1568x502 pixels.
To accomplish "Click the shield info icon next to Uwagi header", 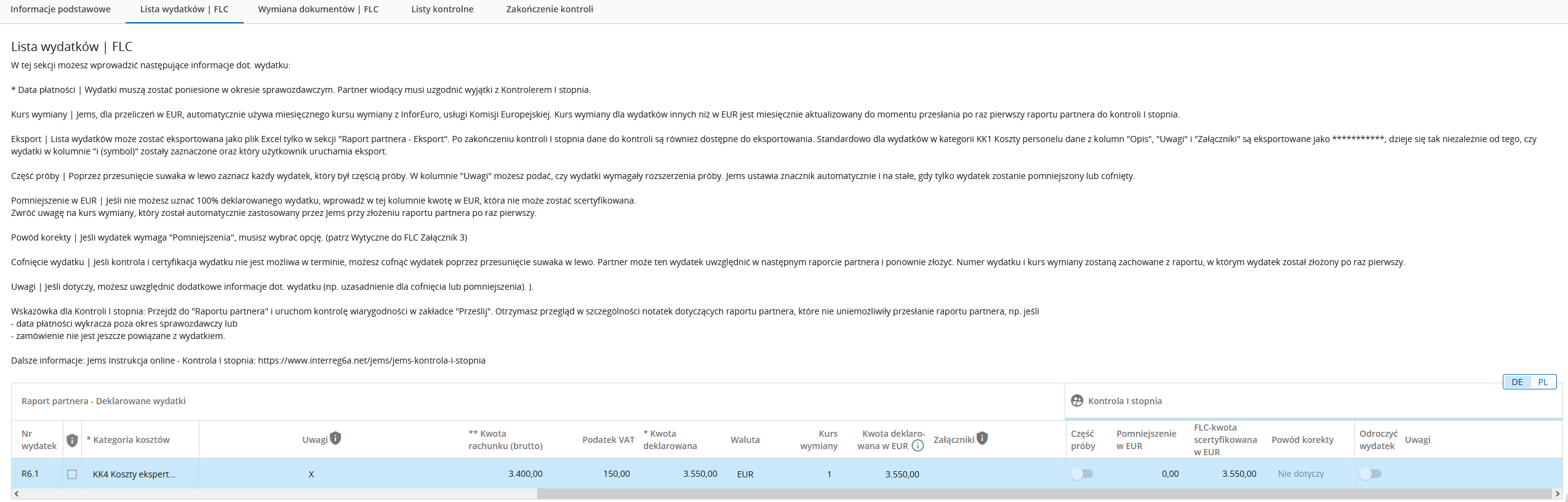I will point(335,438).
